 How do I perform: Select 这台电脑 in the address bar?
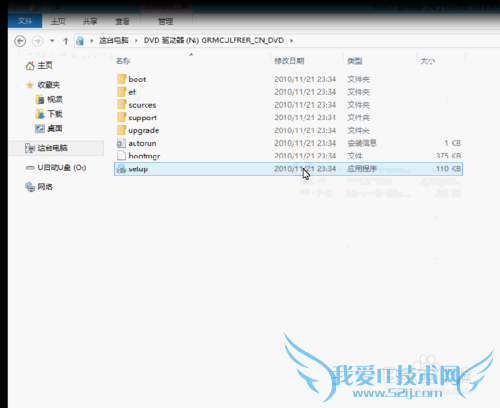coord(114,40)
